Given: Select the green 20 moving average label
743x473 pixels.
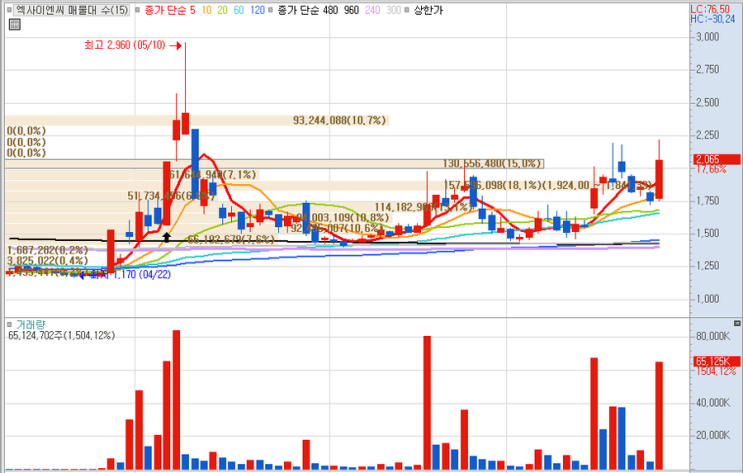Looking at the screenshot, I should click(222, 10).
